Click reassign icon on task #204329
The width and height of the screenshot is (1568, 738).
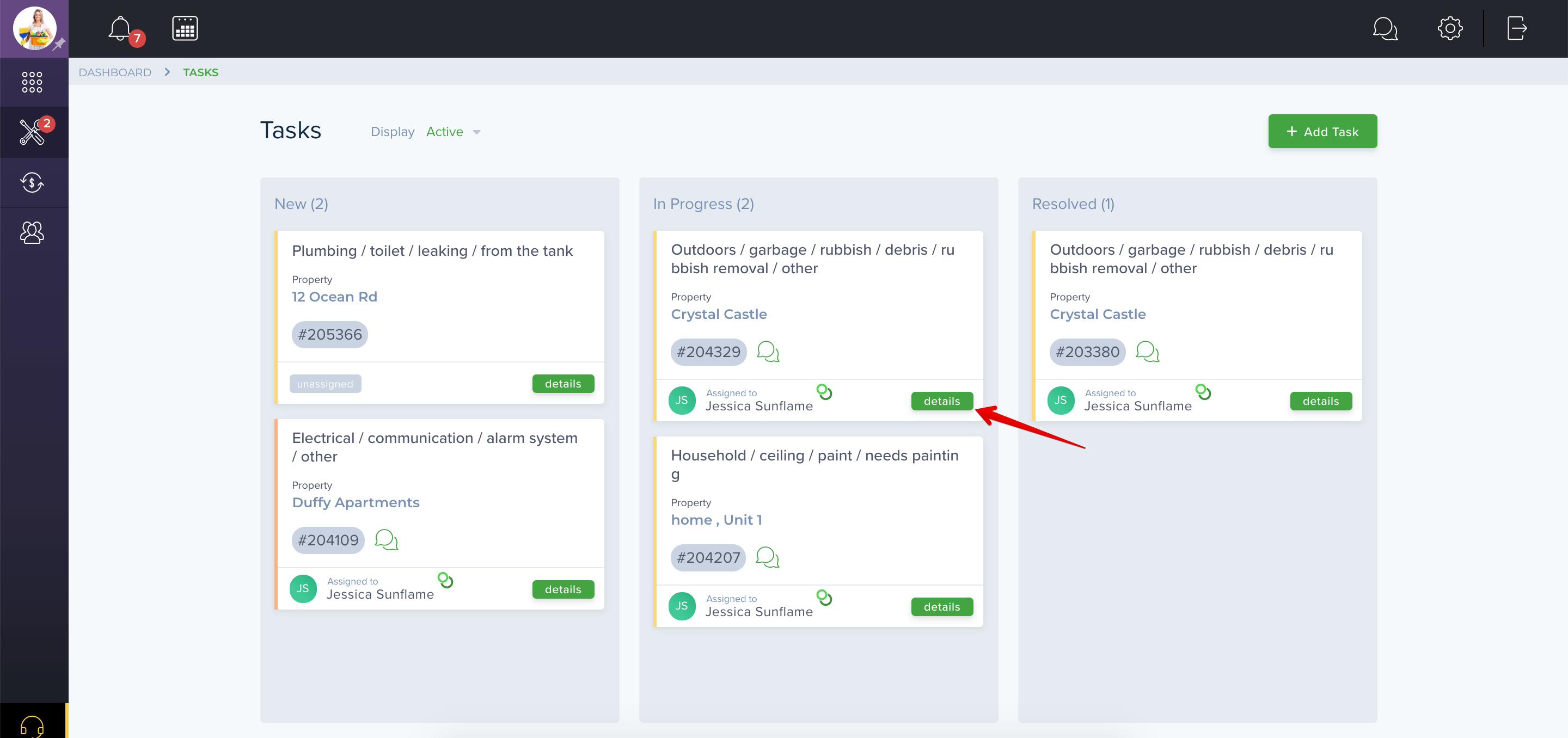[x=824, y=392]
